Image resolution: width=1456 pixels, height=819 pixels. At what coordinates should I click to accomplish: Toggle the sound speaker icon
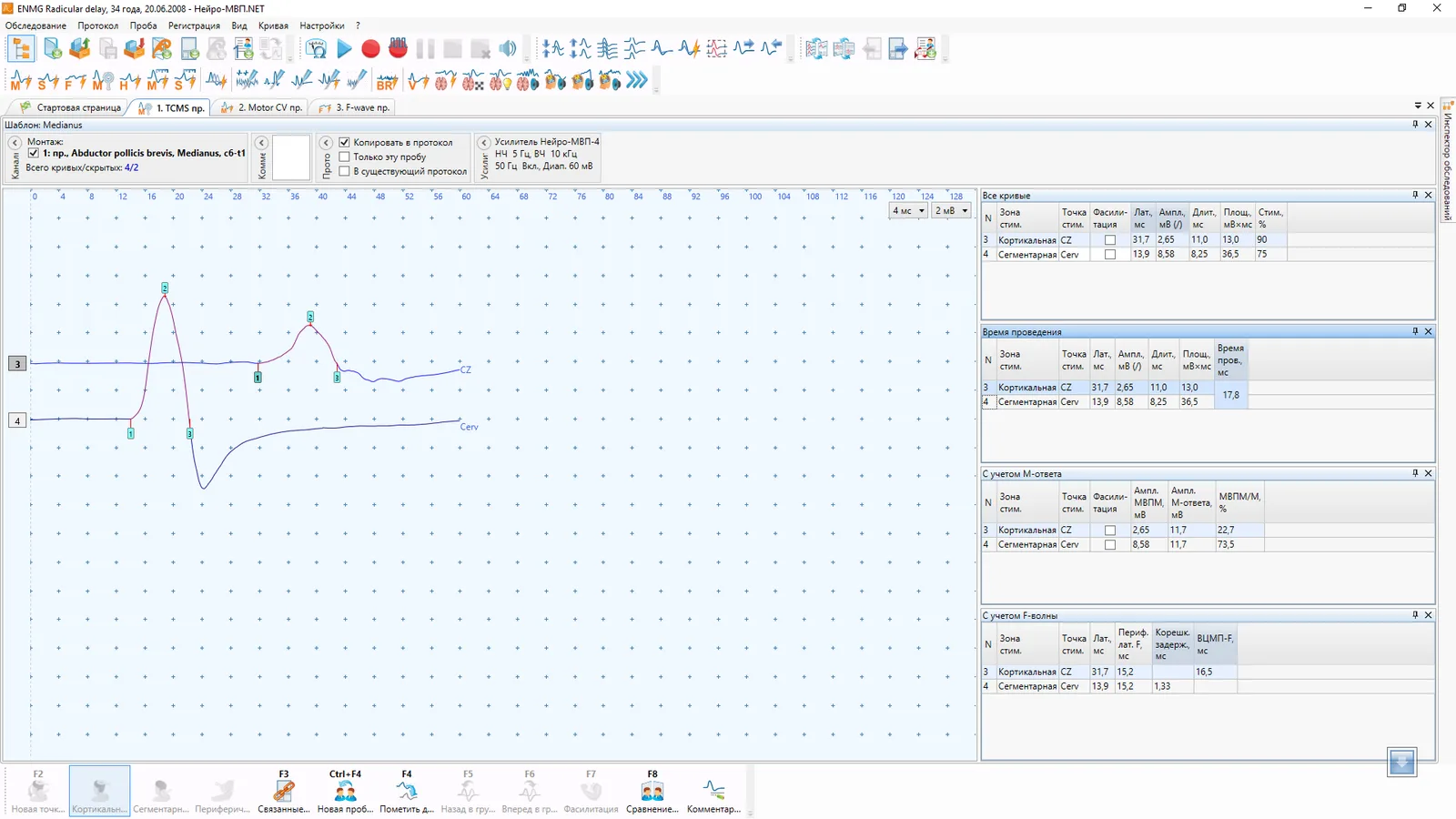508,49
